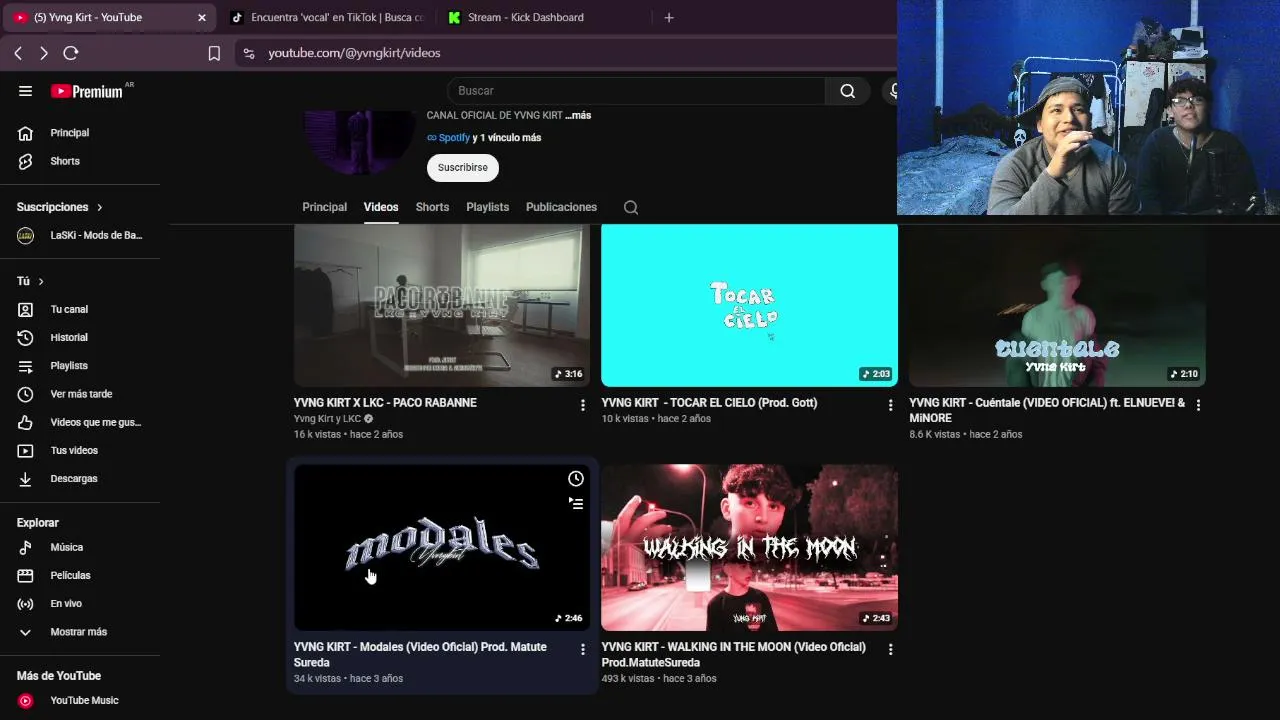The image size is (1280, 720).
Task: Open Ver más tarde list
Action: [80, 394]
